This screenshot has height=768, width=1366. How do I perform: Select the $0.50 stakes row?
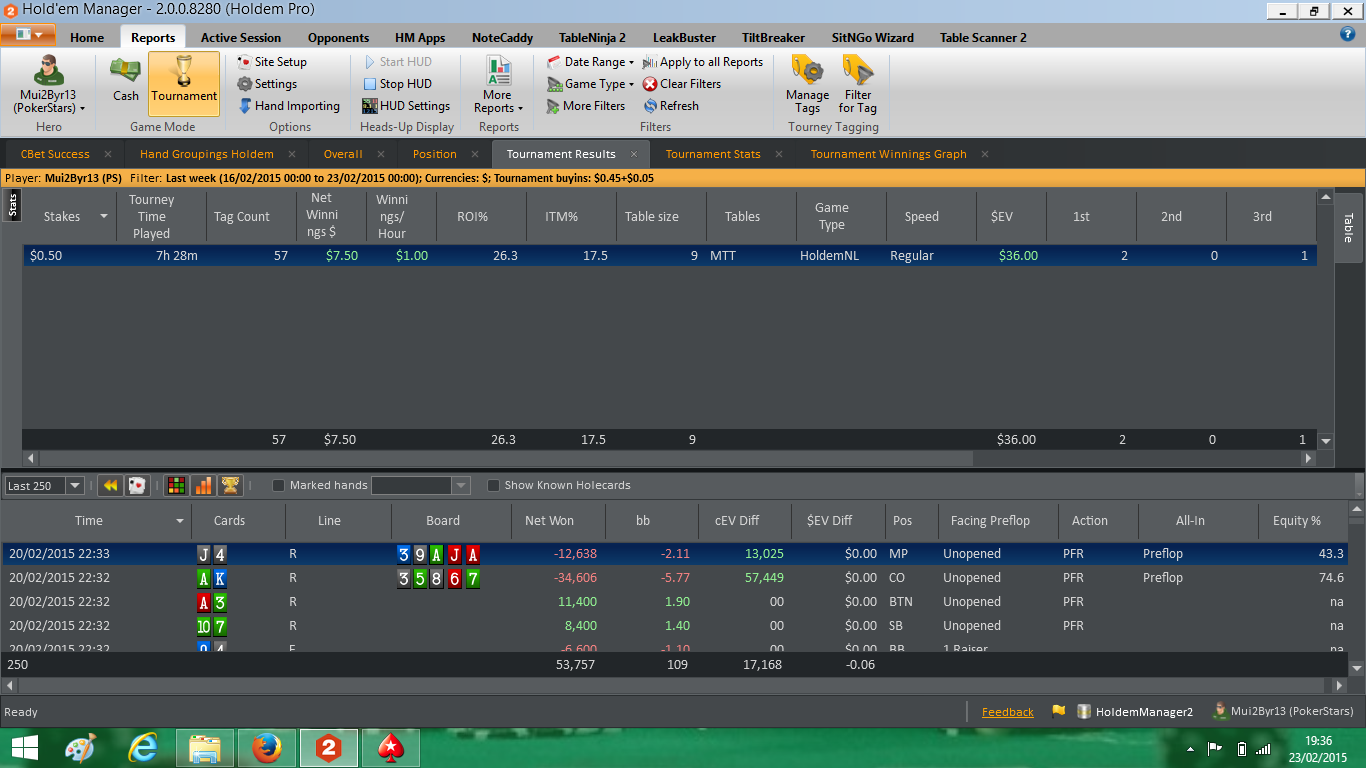click(x=670, y=255)
